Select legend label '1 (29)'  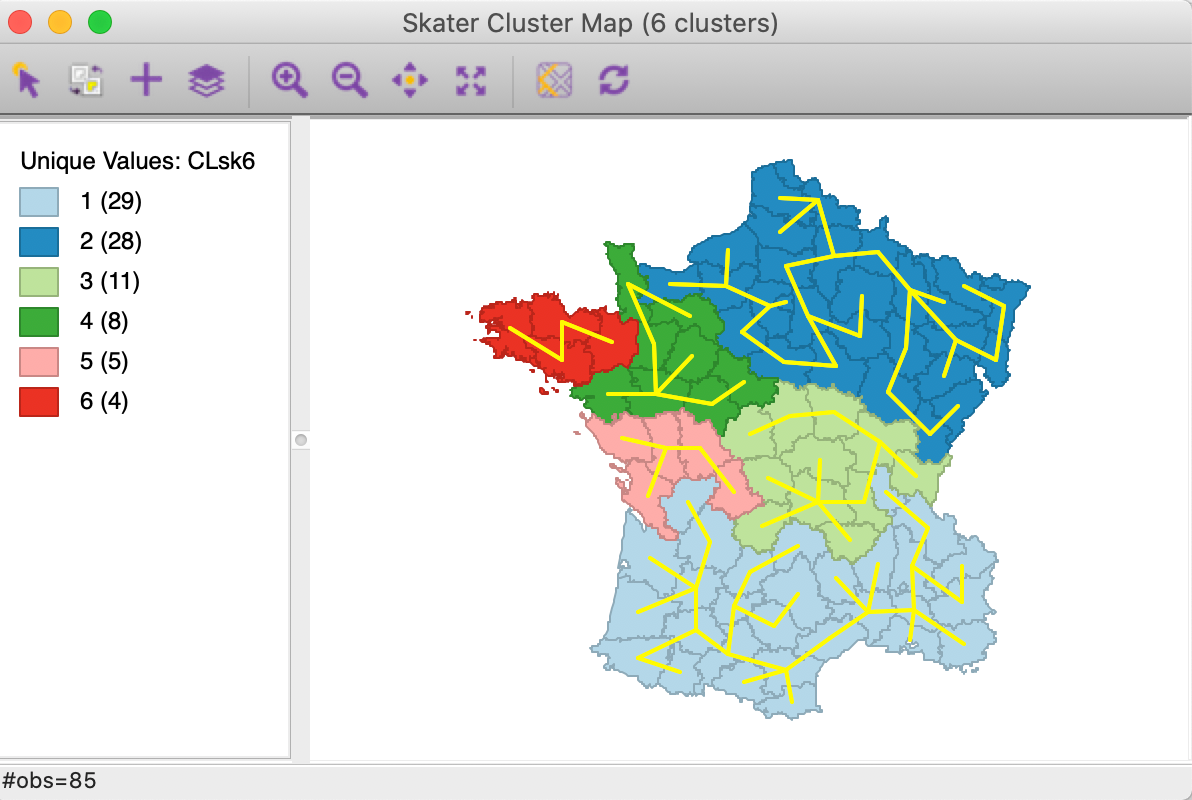(x=111, y=202)
